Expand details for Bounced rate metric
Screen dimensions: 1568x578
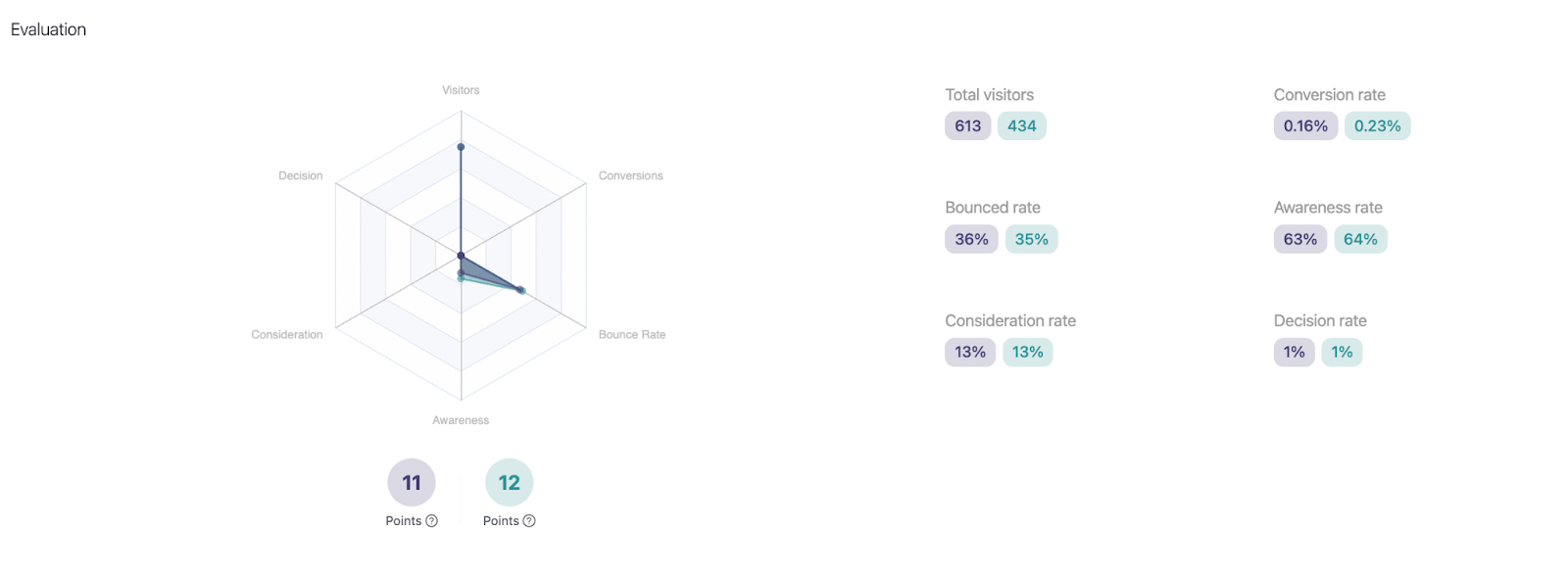point(993,207)
